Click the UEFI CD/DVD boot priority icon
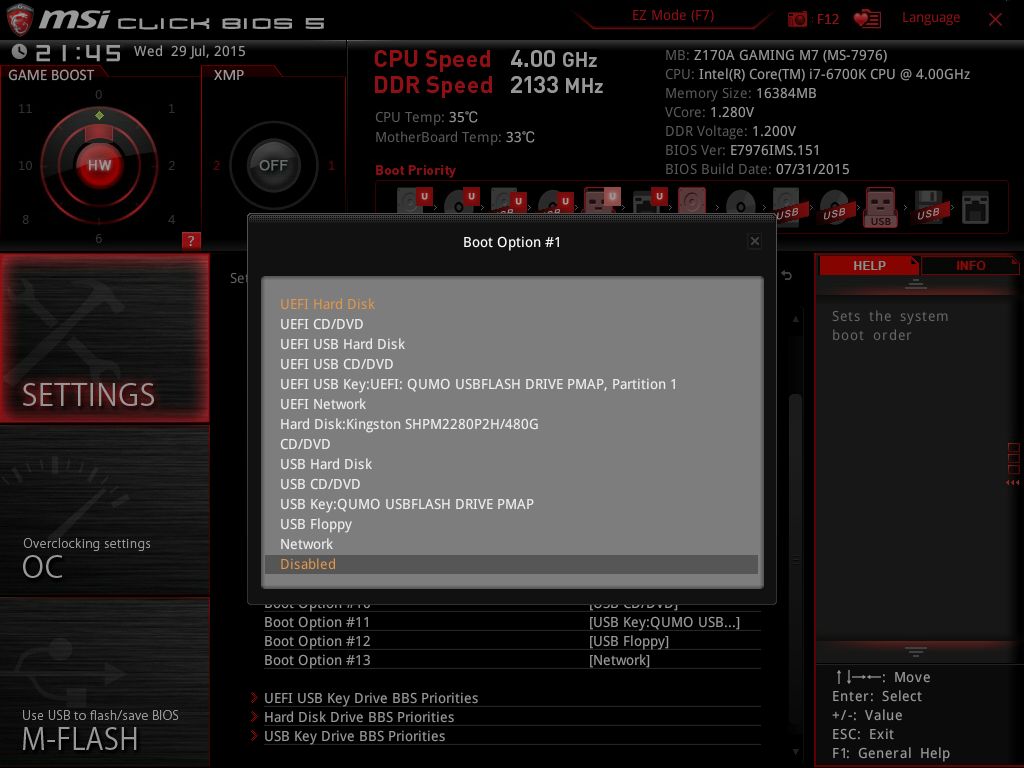Viewport: 1024px width, 768px height. tap(461, 201)
